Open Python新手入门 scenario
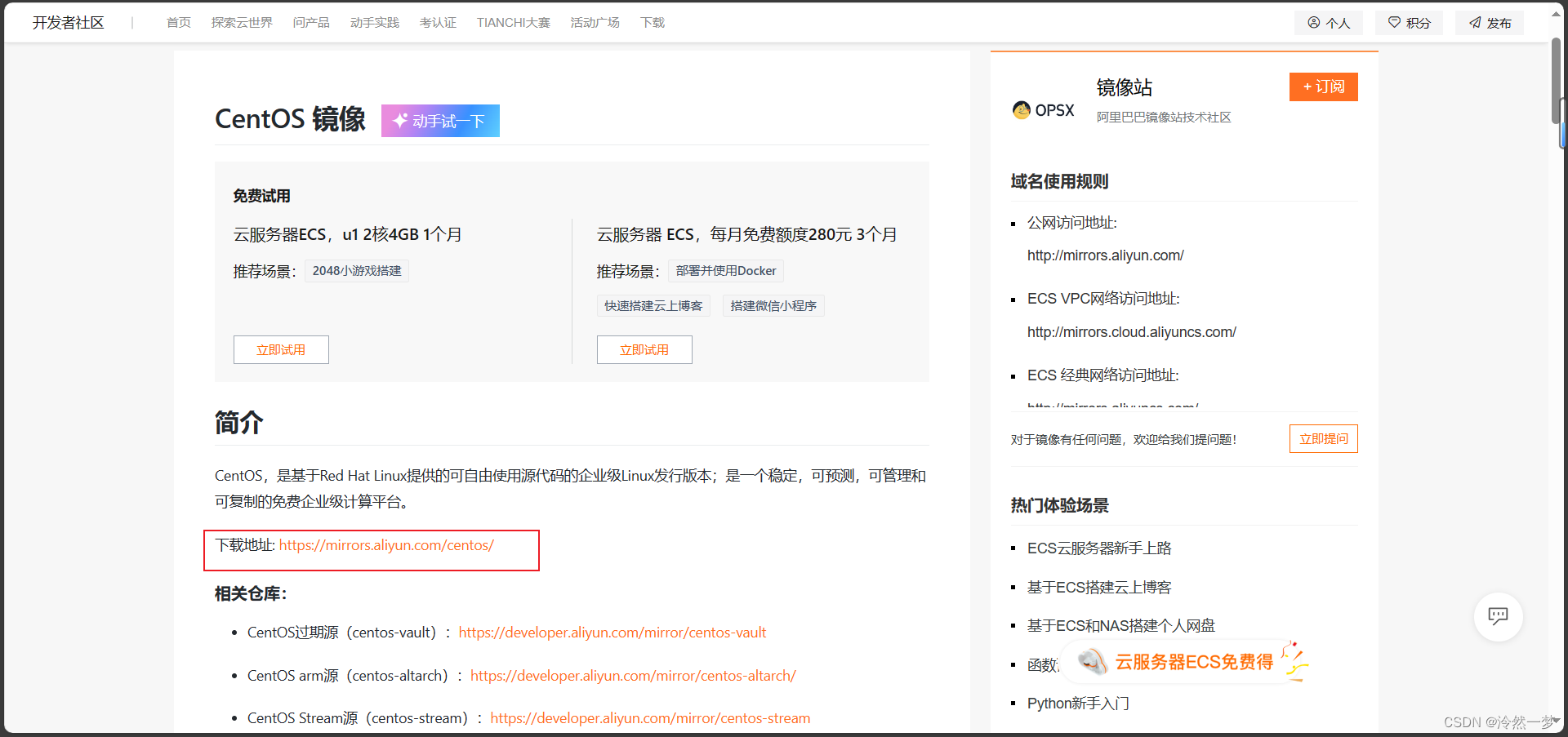Viewport: 1568px width, 737px height. point(1078,704)
